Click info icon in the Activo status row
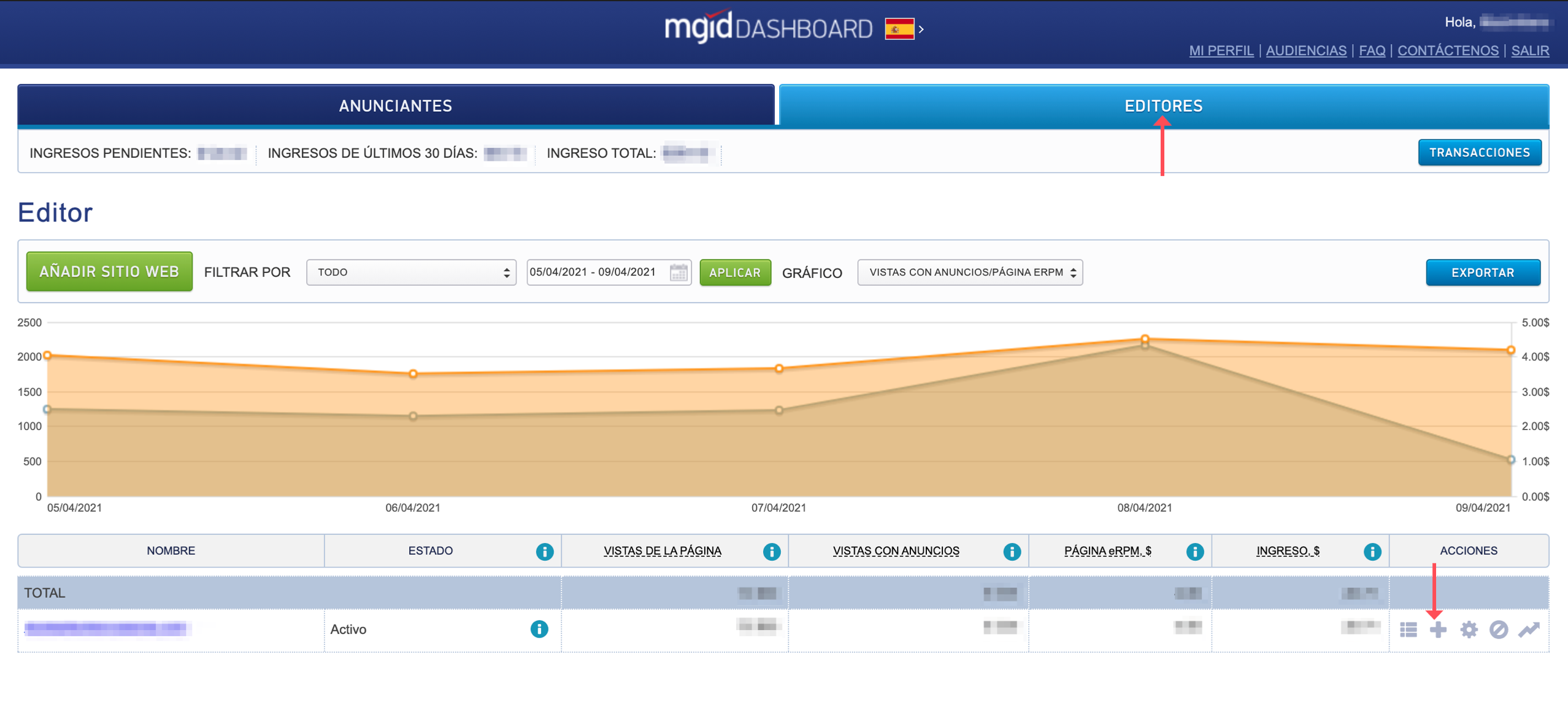This screenshot has width=1568, height=724. point(539,629)
